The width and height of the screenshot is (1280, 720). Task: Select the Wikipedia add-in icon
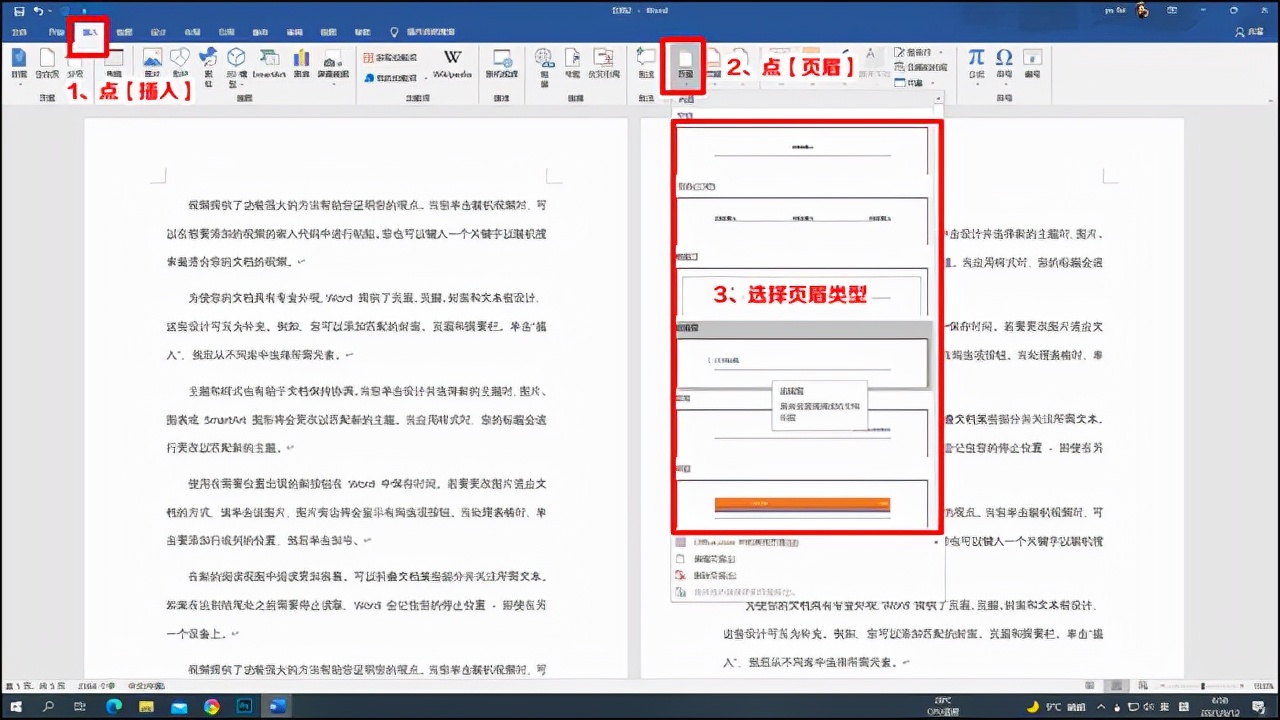pos(452,62)
